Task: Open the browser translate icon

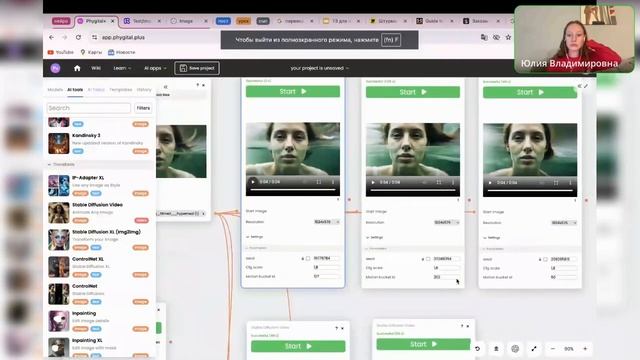Action: click(484, 37)
